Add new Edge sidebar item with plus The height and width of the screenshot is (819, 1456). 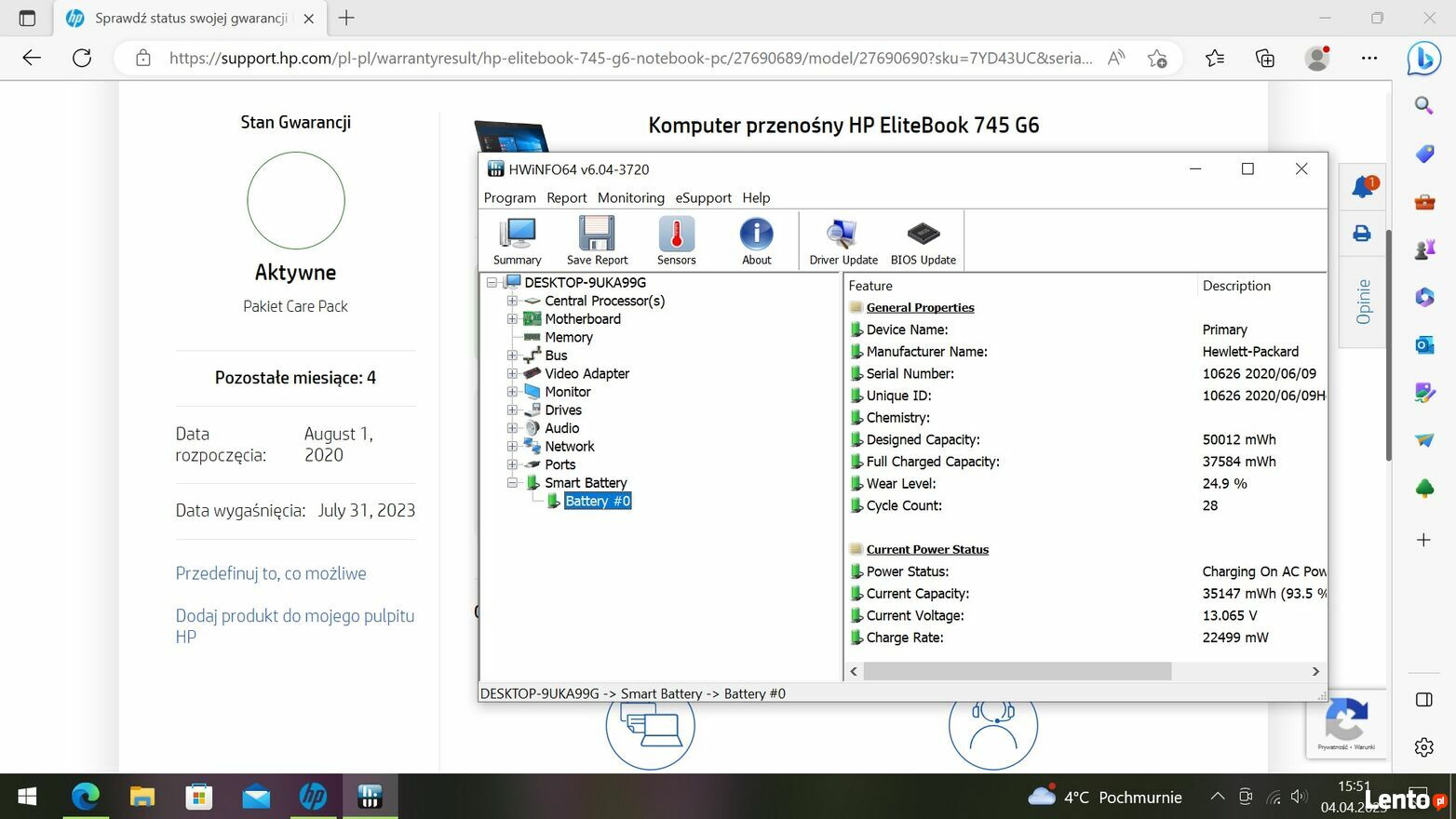(x=1423, y=540)
